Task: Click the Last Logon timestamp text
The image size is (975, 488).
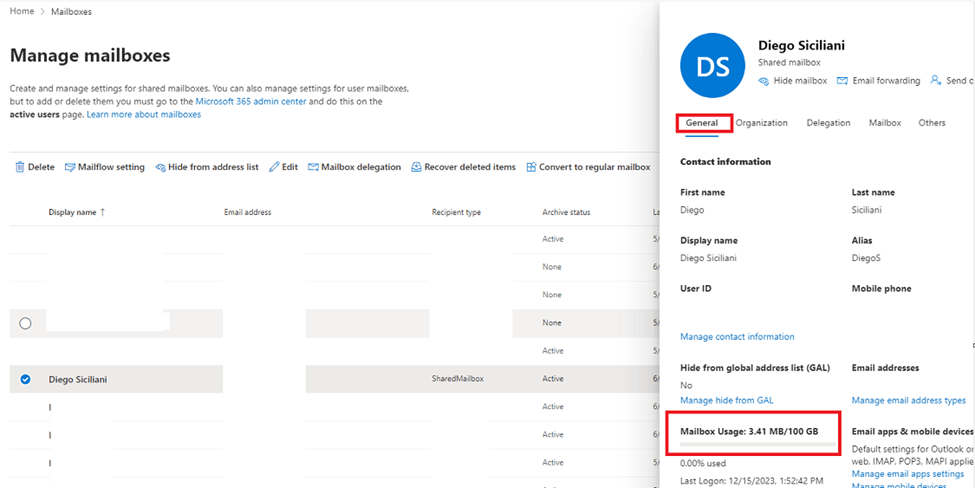Action: 751,481
